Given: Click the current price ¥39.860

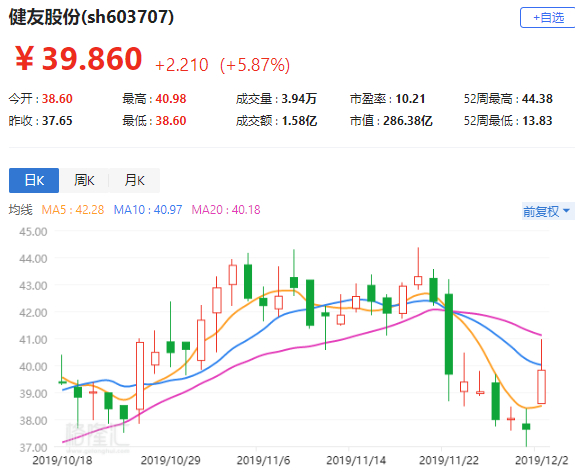Looking at the screenshot, I should [79, 59].
